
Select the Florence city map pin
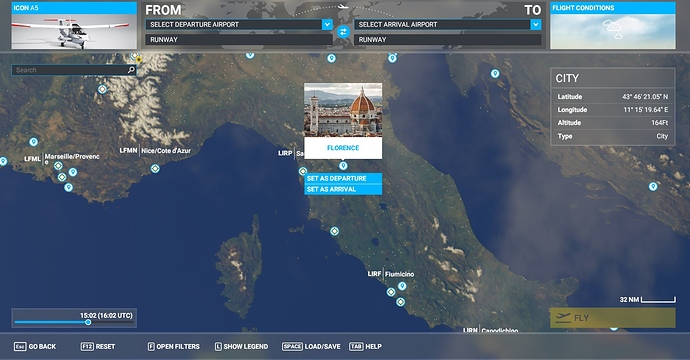pyautogui.click(x=343, y=166)
